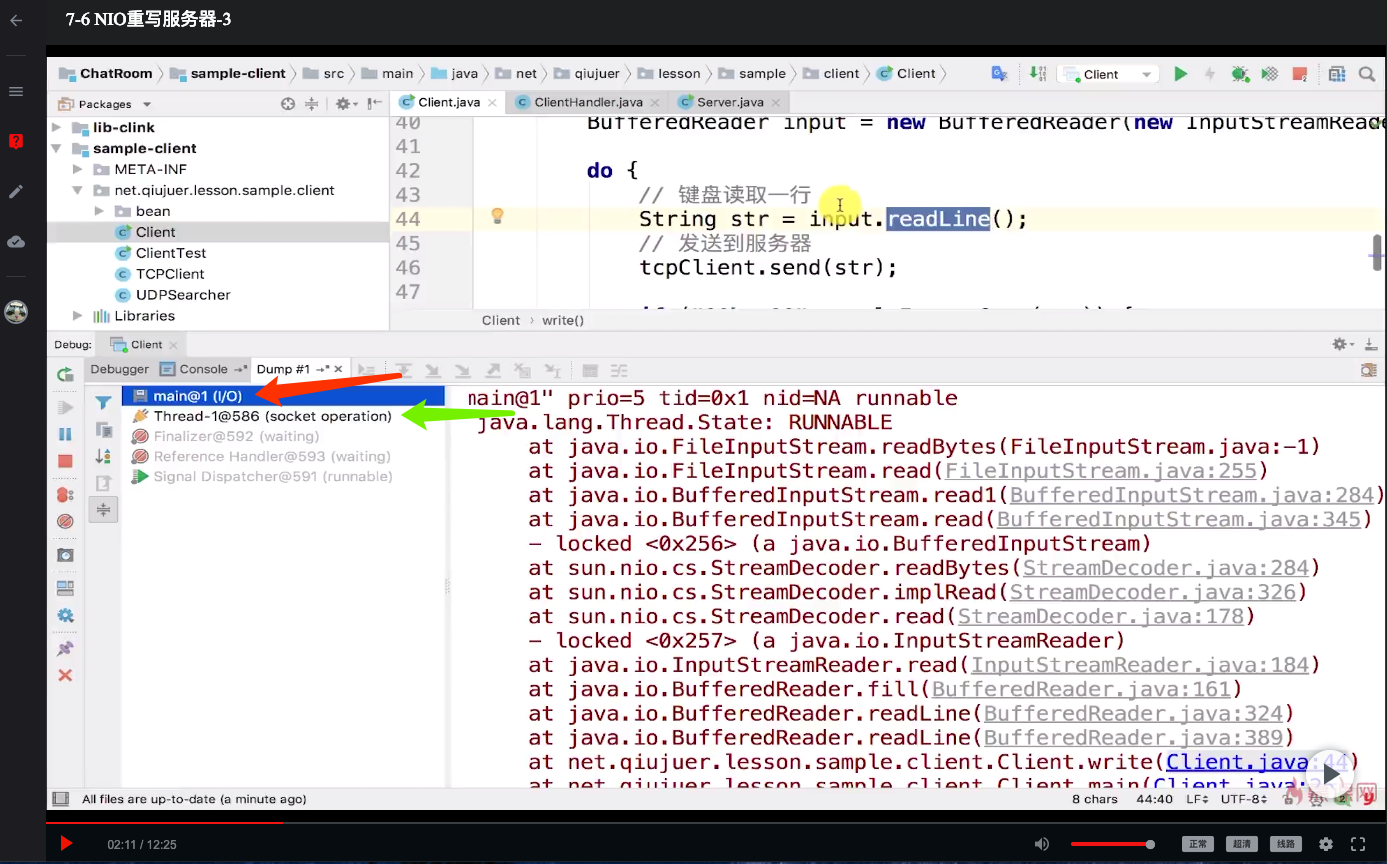Open the red question mark help icon
The height and width of the screenshot is (864, 1387).
[x=16, y=141]
